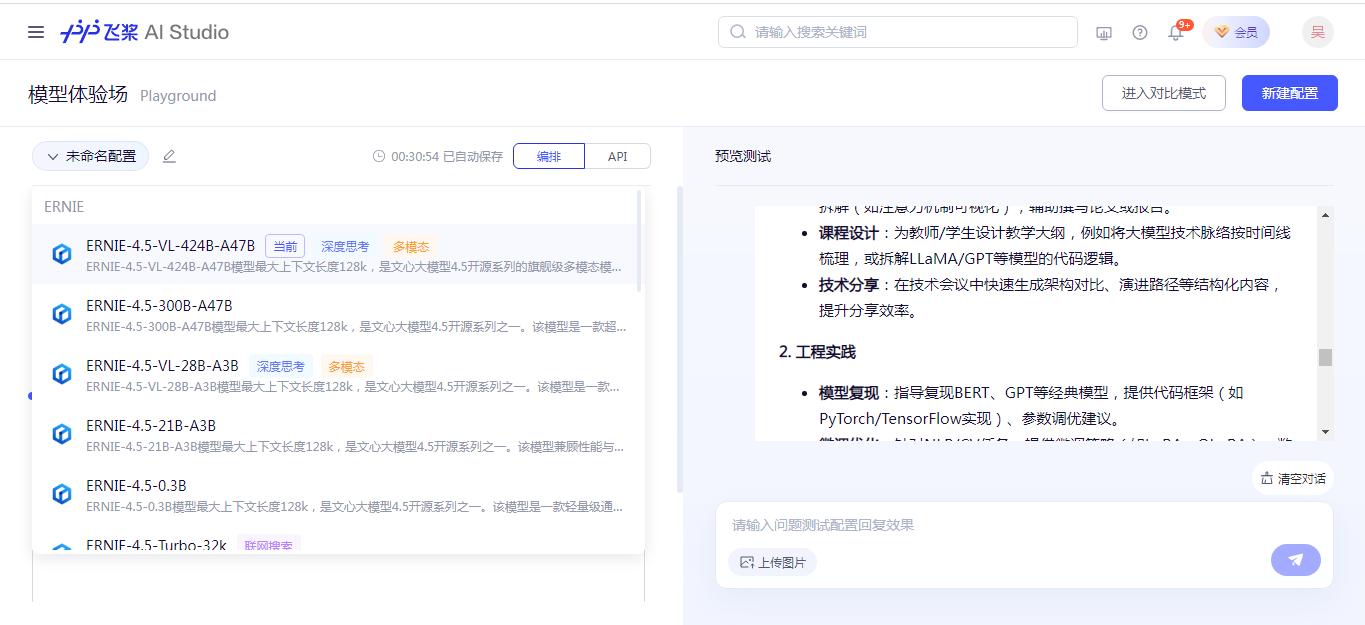Switch to the API tab
This screenshot has height=625, width=1365.
pyautogui.click(x=618, y=156)
